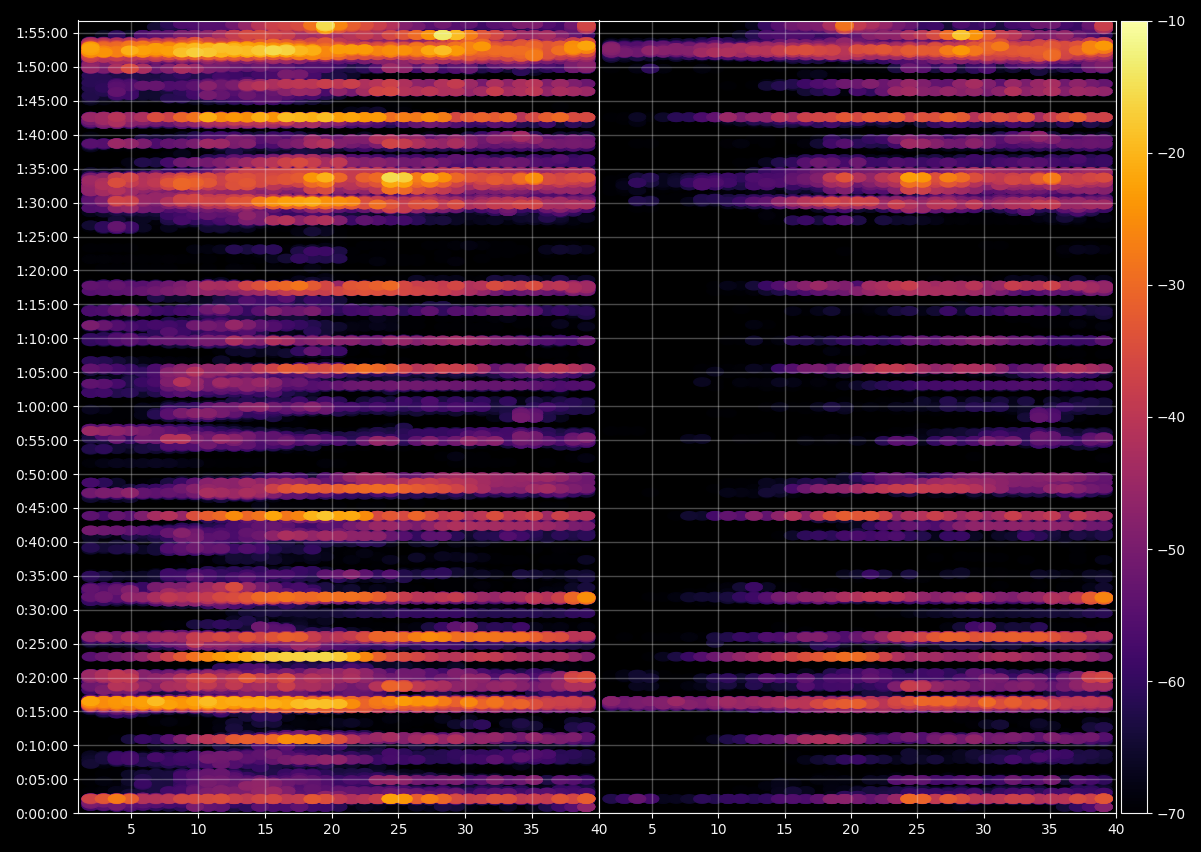Click the right heatmap's x-axis label 10
Viewport: 1201px width, 852px height.
(x=718, y=830)
